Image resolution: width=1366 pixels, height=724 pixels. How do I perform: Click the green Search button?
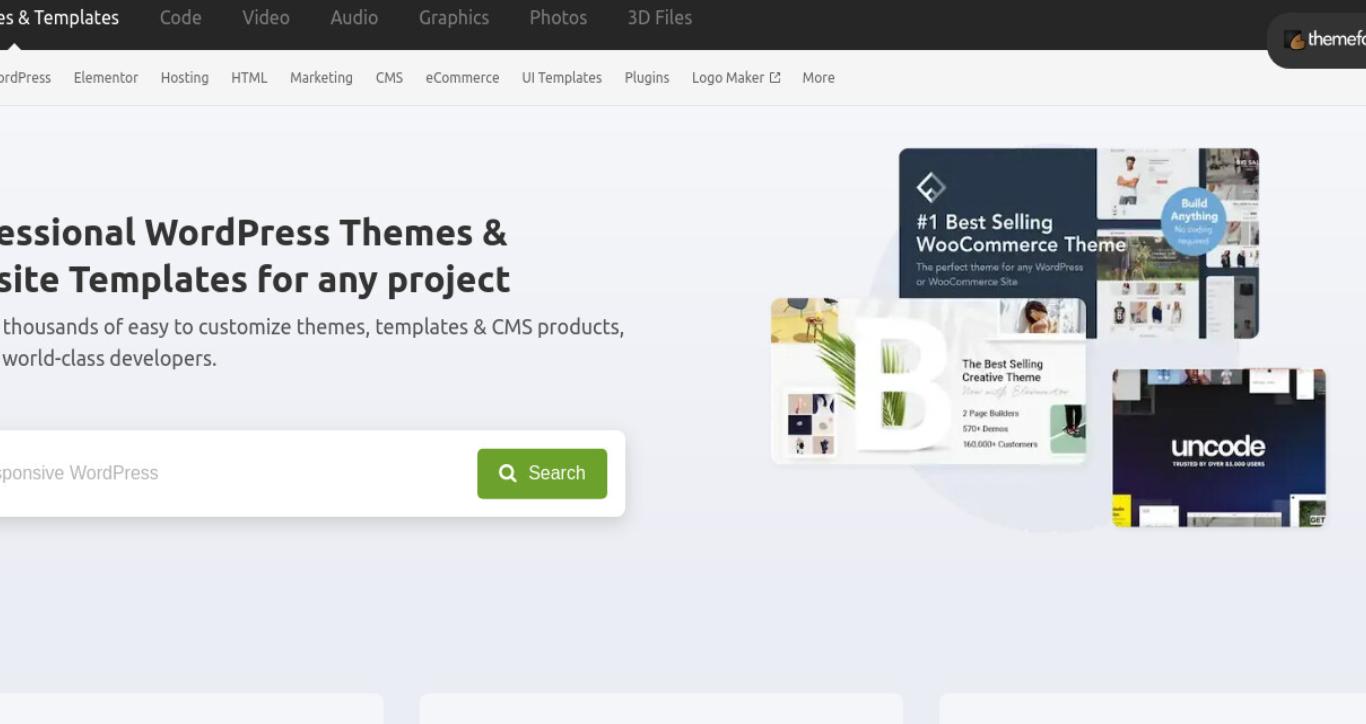coord(542,473)
